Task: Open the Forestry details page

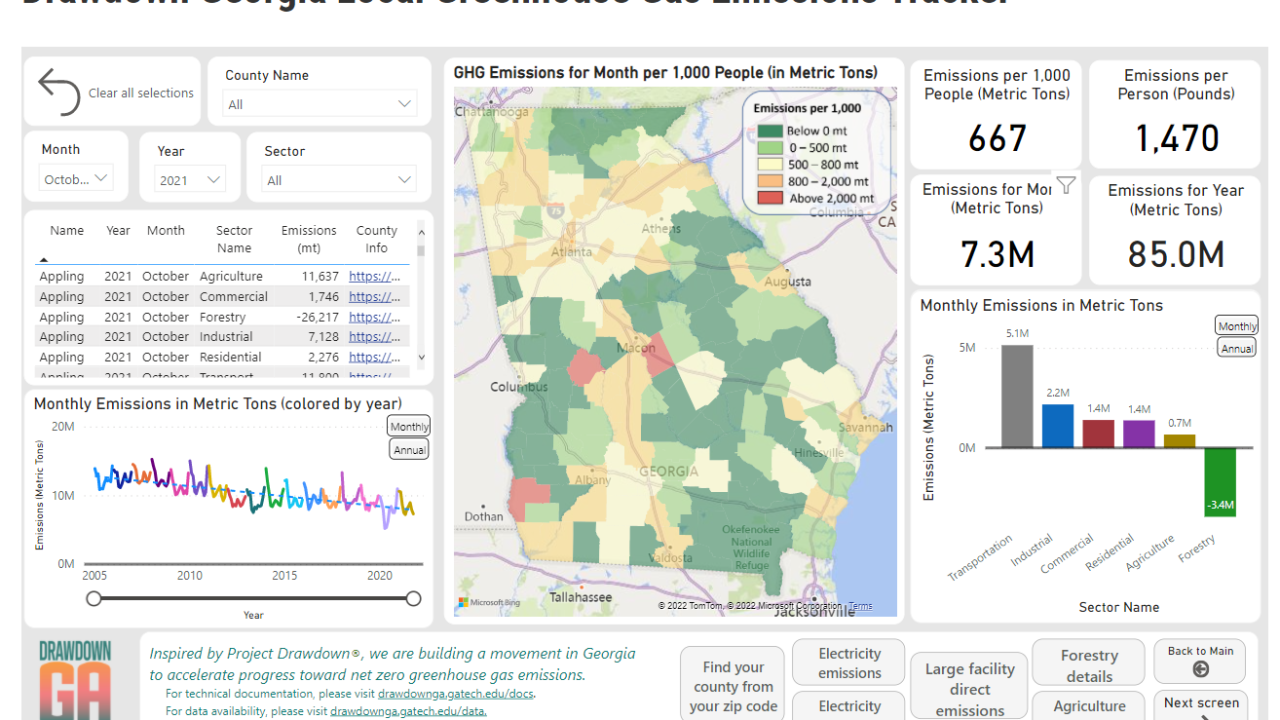Action: point(1088,665)
